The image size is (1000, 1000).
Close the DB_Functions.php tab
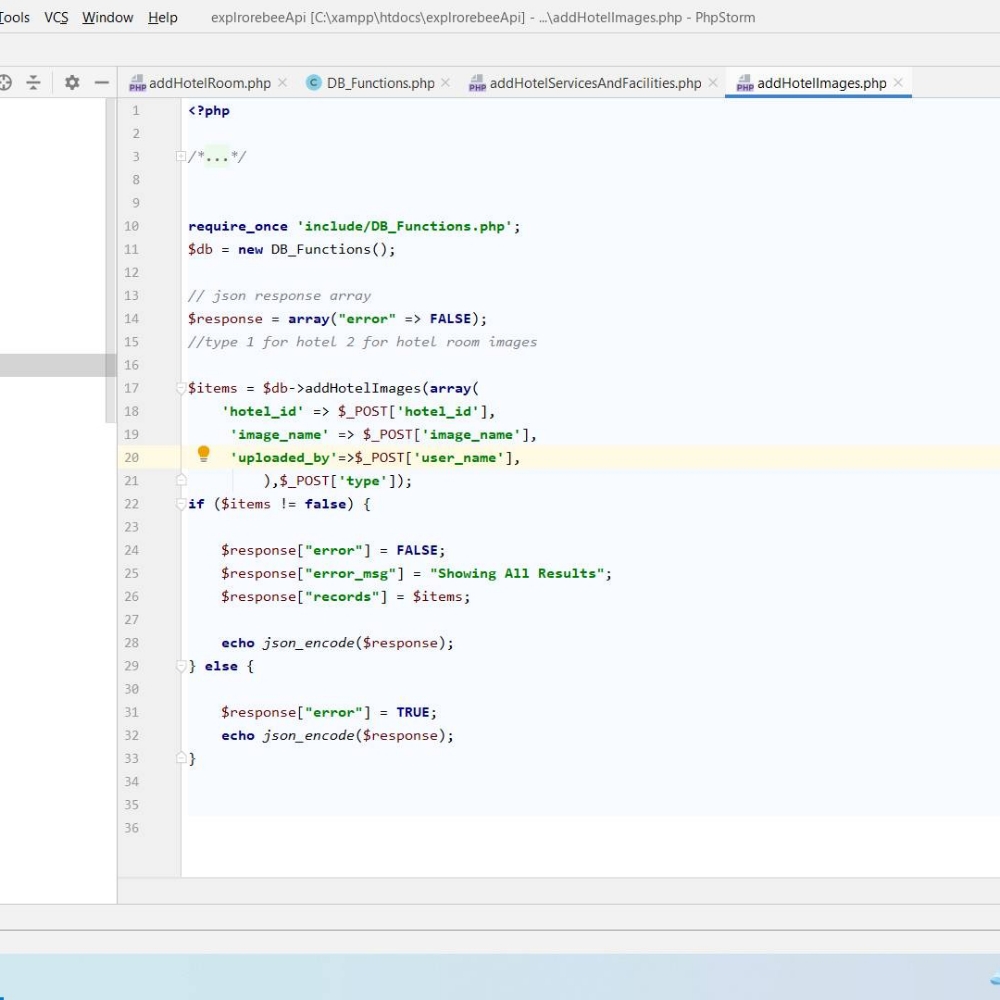(446, 83)
